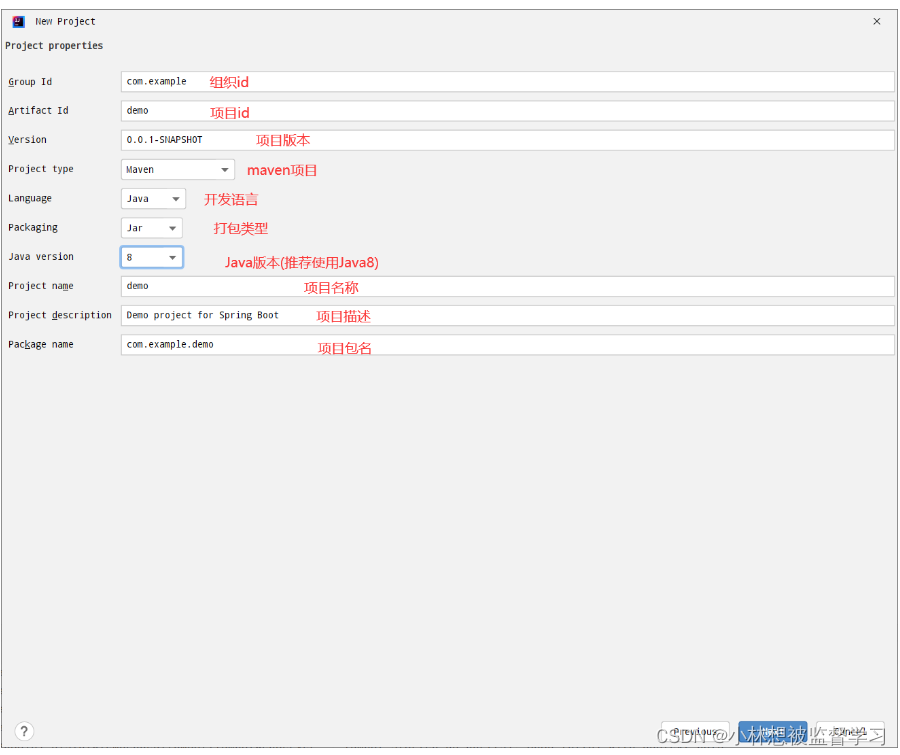
Task: Click the Language label
Action: click(30, 199)
